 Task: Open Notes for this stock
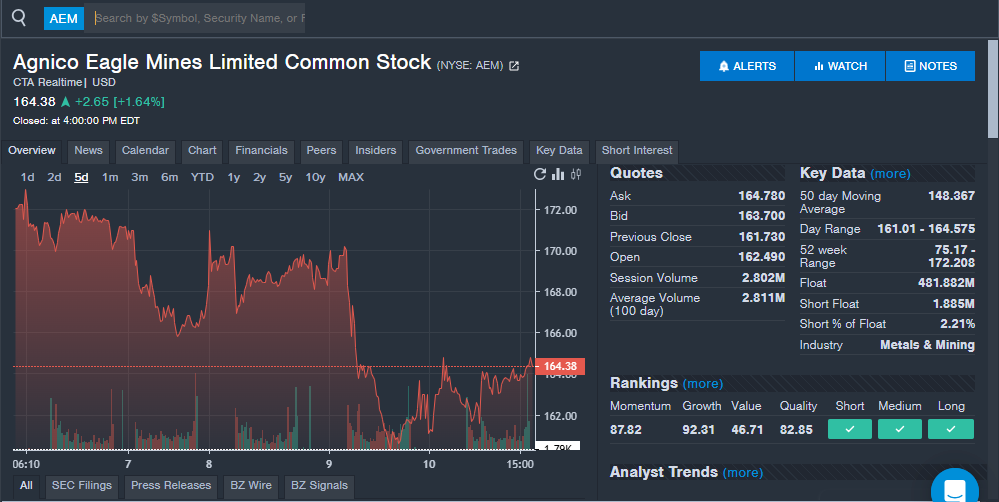point(930,66)
